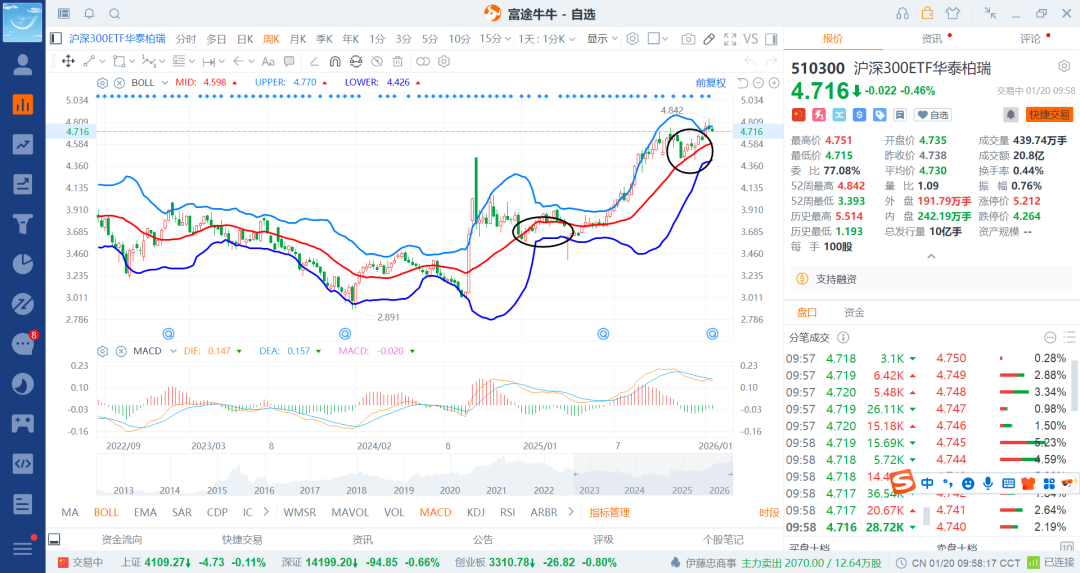Toggle the keep-drawing lock tool icon
Viewport: 1080px width, 573px height.
pos(355,61)
